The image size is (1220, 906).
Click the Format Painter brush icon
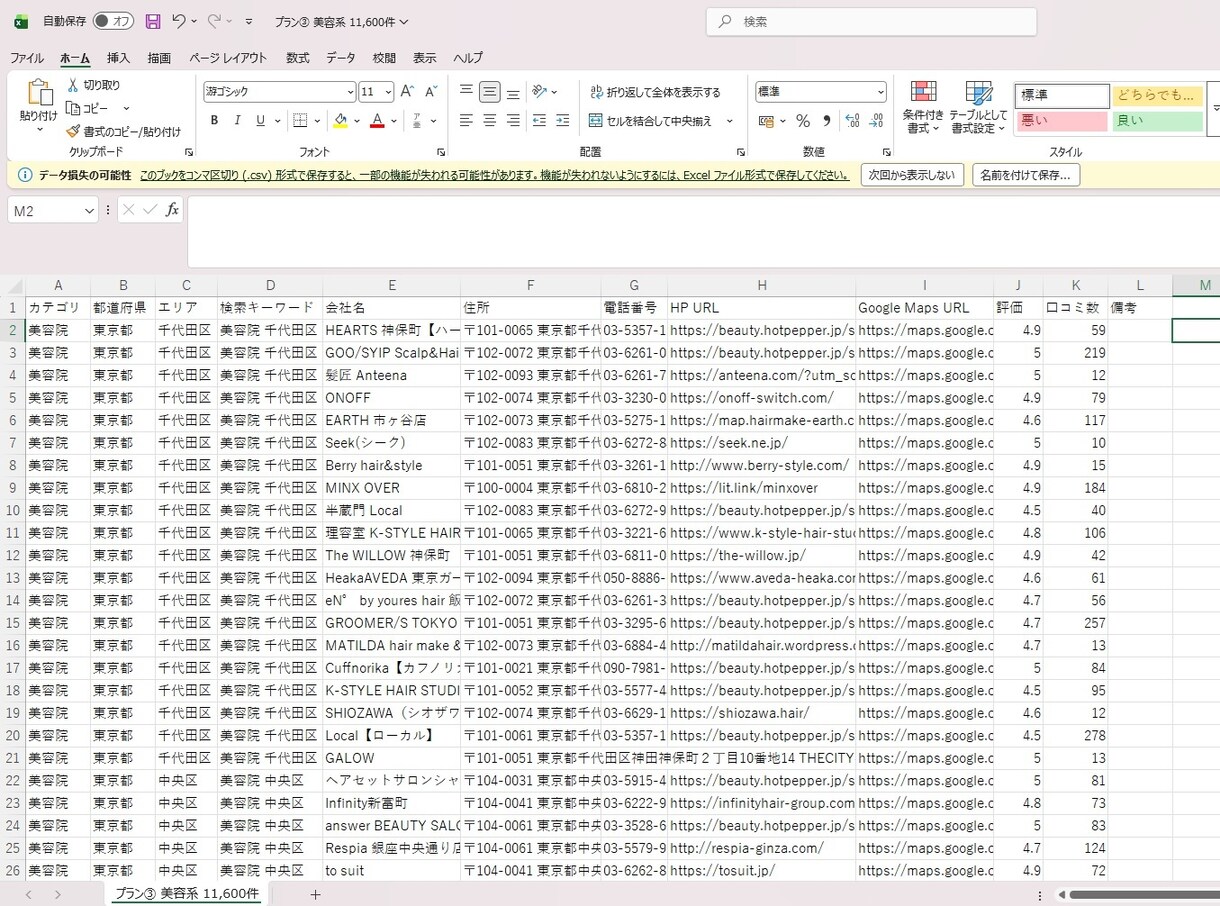pos(73,131)
